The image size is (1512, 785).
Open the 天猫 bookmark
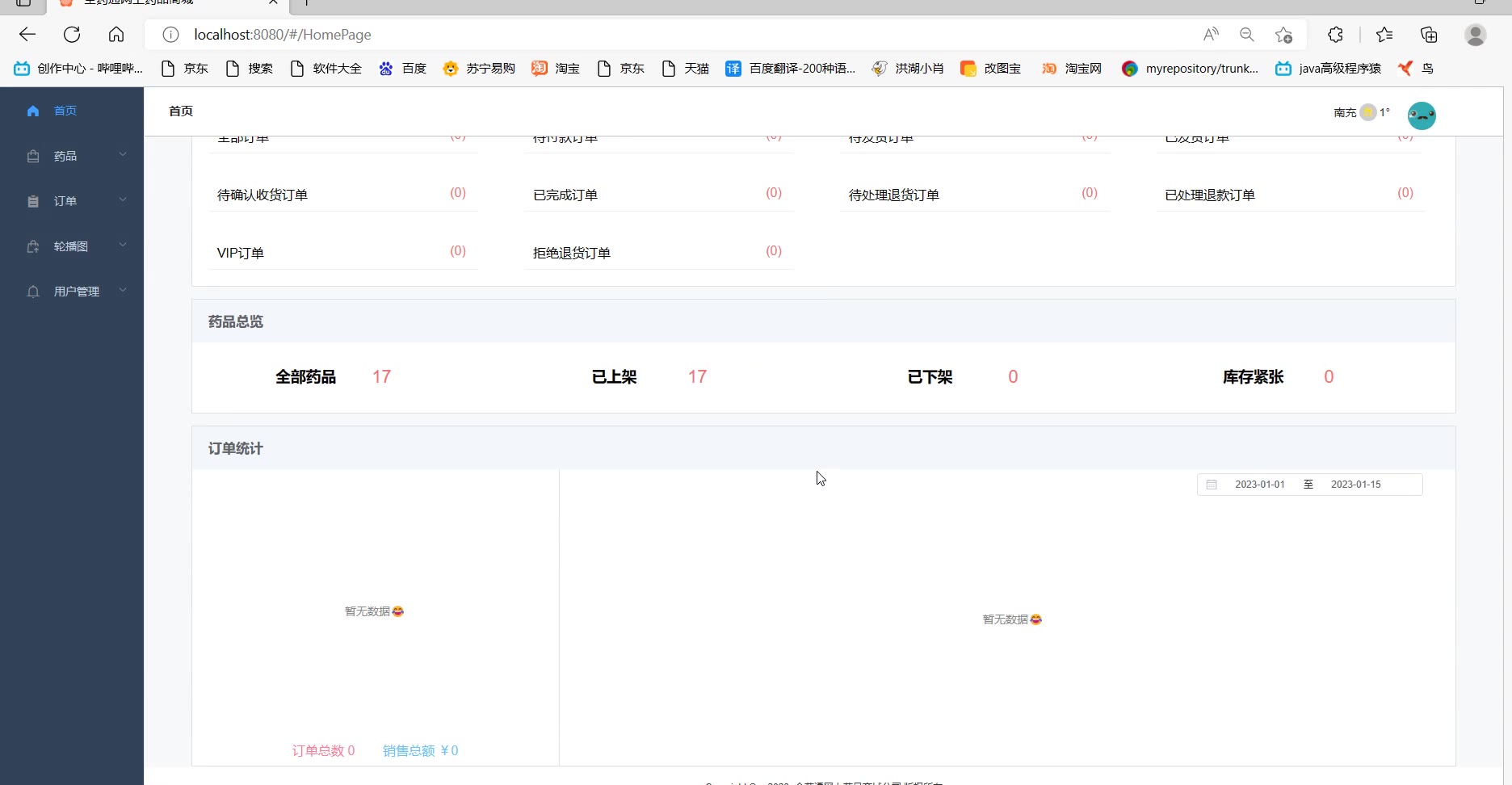[x=685, y=69]
